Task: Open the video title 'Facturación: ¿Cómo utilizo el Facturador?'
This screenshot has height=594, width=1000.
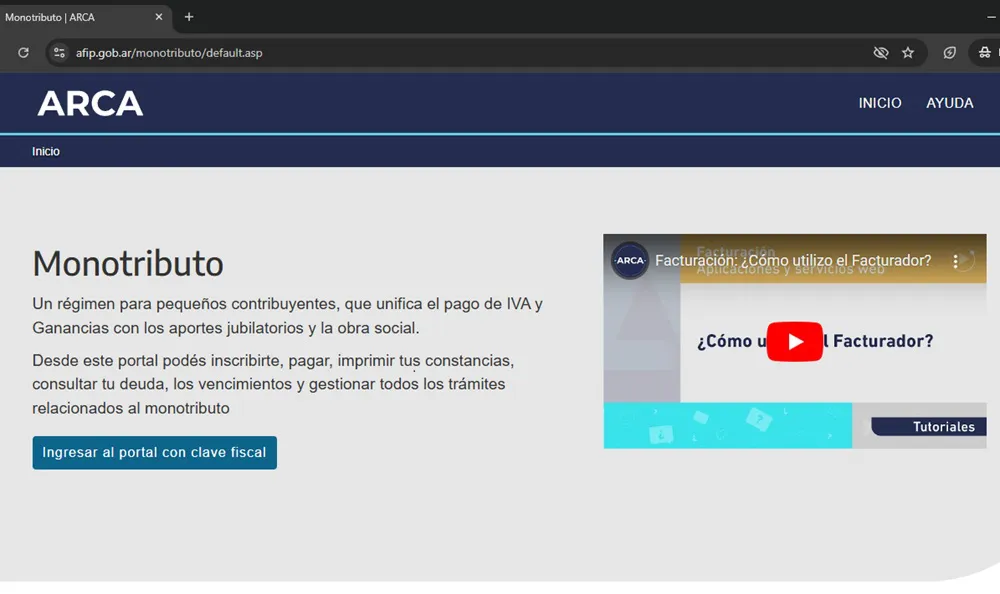Action: click(793, 260)
